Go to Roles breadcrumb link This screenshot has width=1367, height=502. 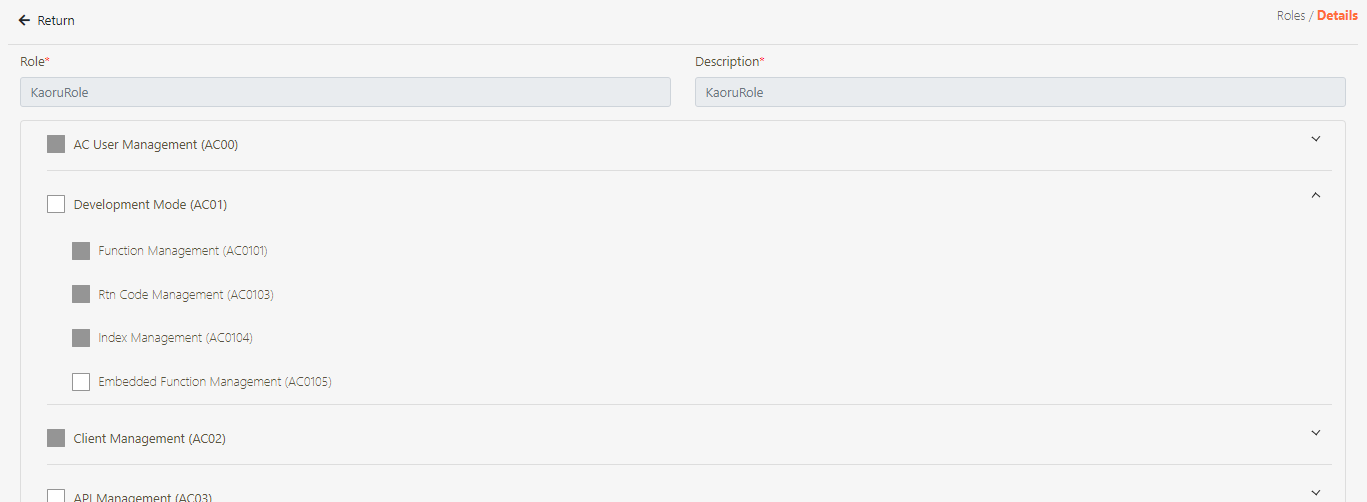point(1290,16)
